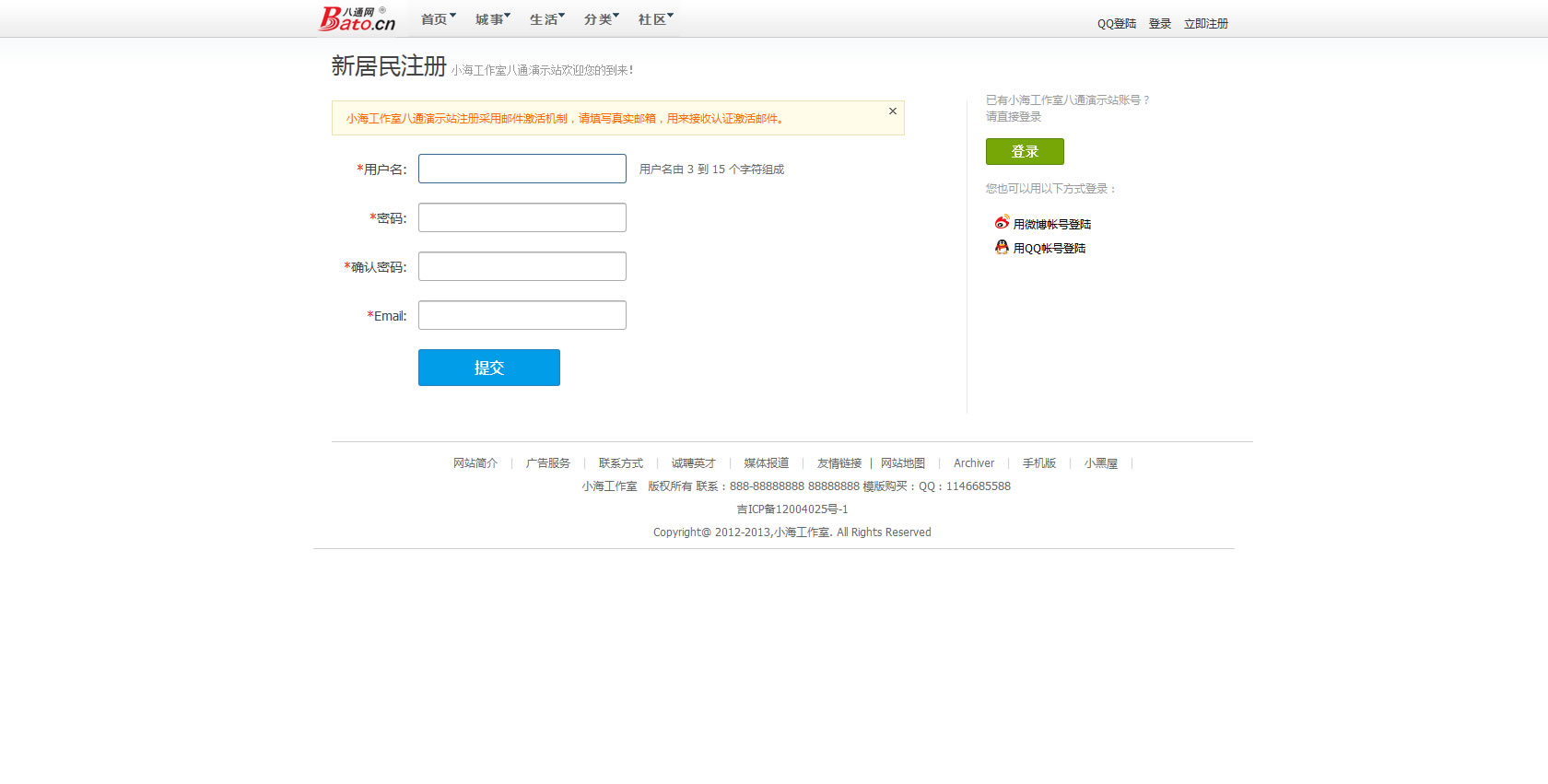Expand the 首页 navigation dropdown
The height and width of the screenshot is (784, 1548).
pos(438,19)
